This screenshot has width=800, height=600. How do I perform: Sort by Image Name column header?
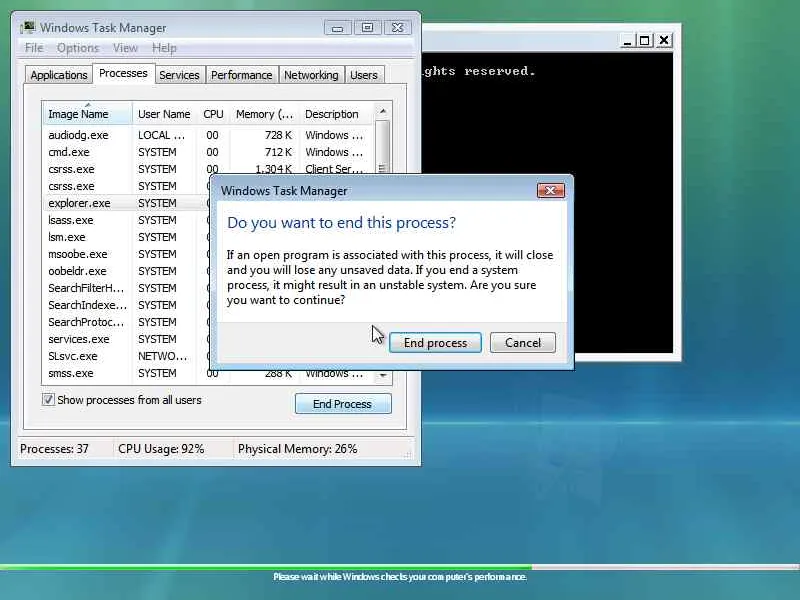pos(87,114)
